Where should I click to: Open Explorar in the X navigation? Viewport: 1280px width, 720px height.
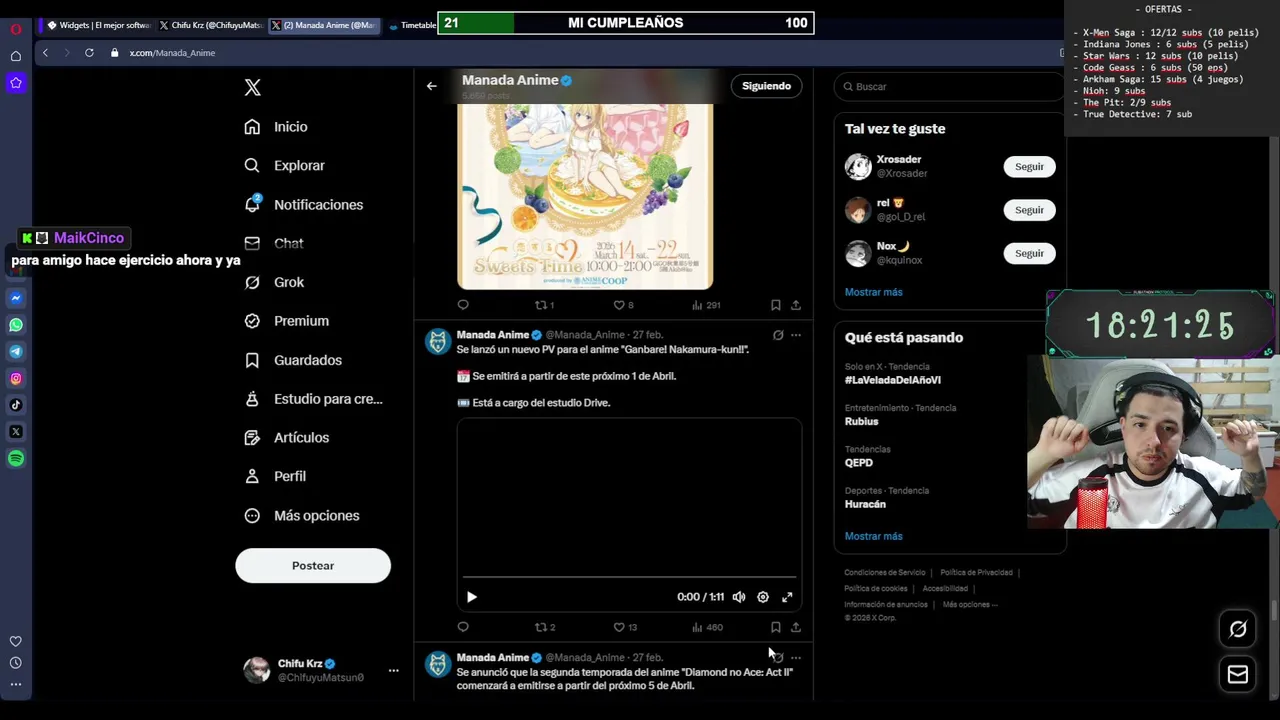click(285, 166)
